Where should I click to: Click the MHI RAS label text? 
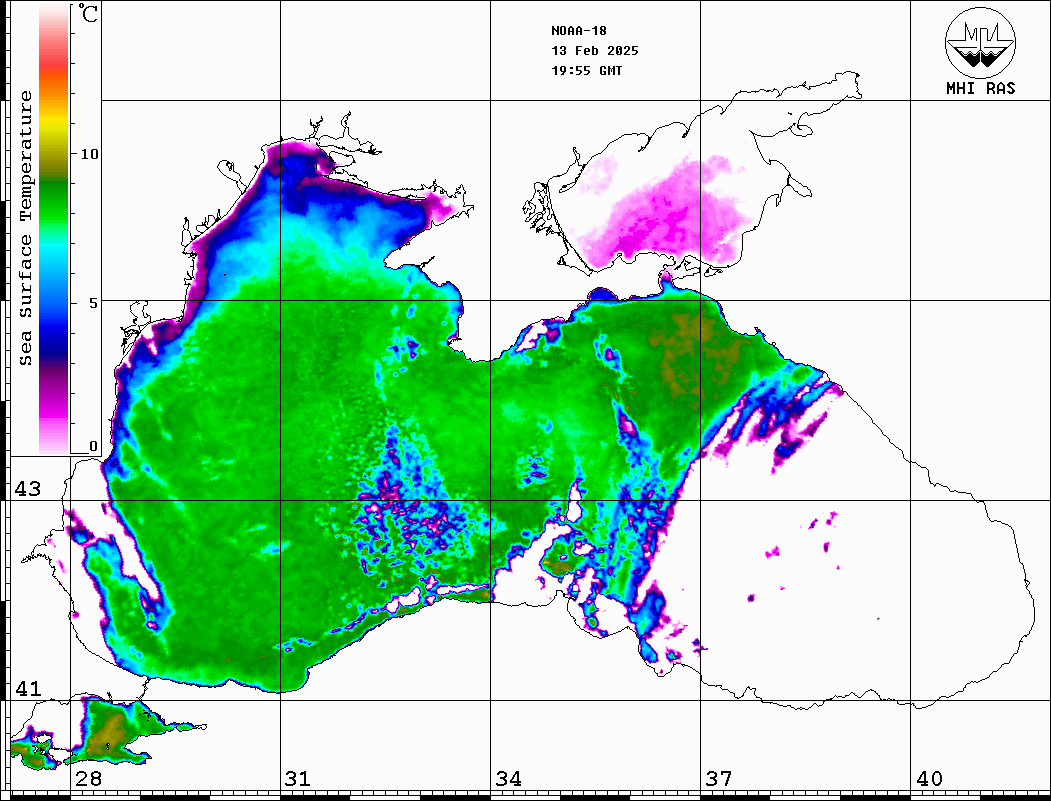[x=980, y=88]
